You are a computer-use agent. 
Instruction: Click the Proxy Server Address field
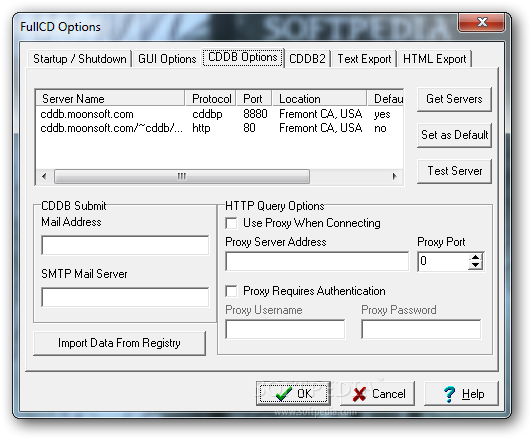317,261
